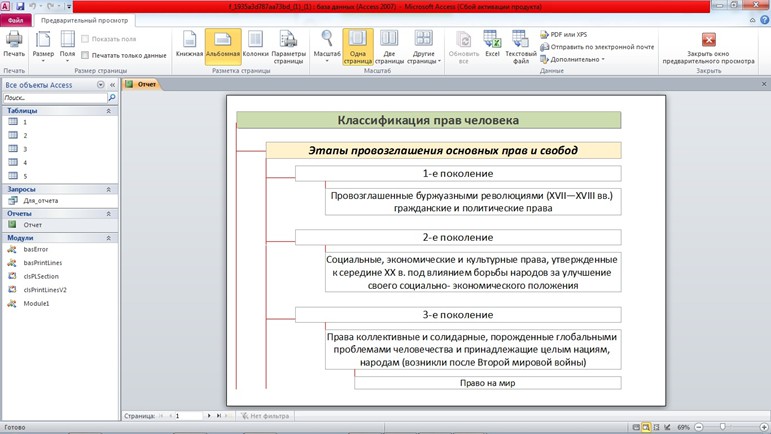
Task: Export report to Excel
Action: (492, 43)
